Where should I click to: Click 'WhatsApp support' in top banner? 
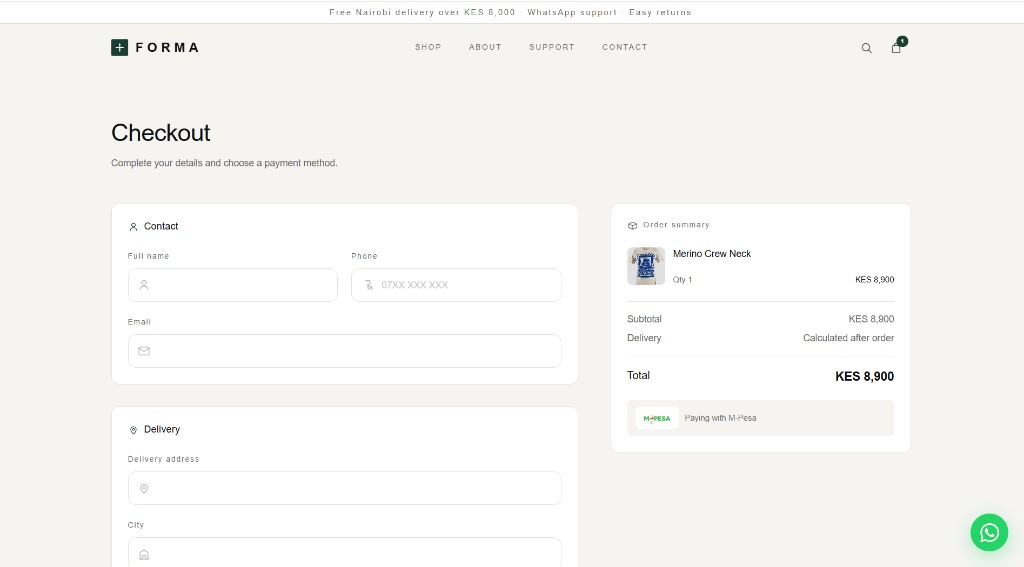click(x=572, y=12)
